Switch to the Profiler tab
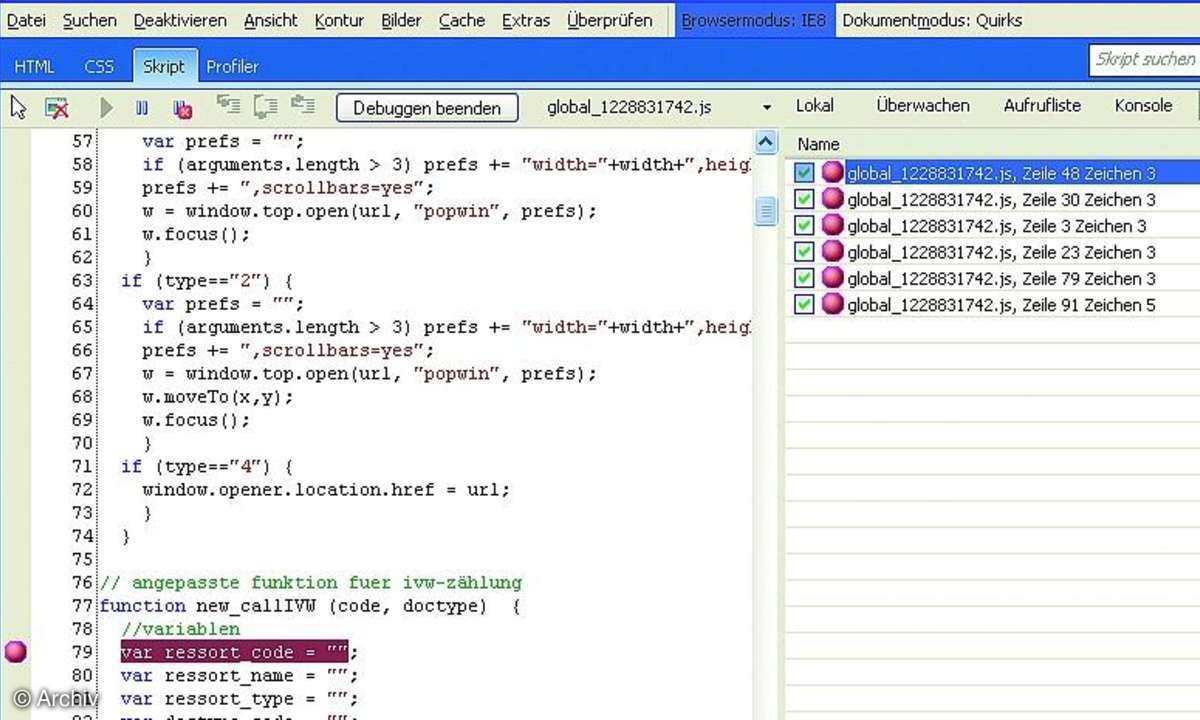The image size is (1200, 720). pyautogui.click(x=232, y=67)
